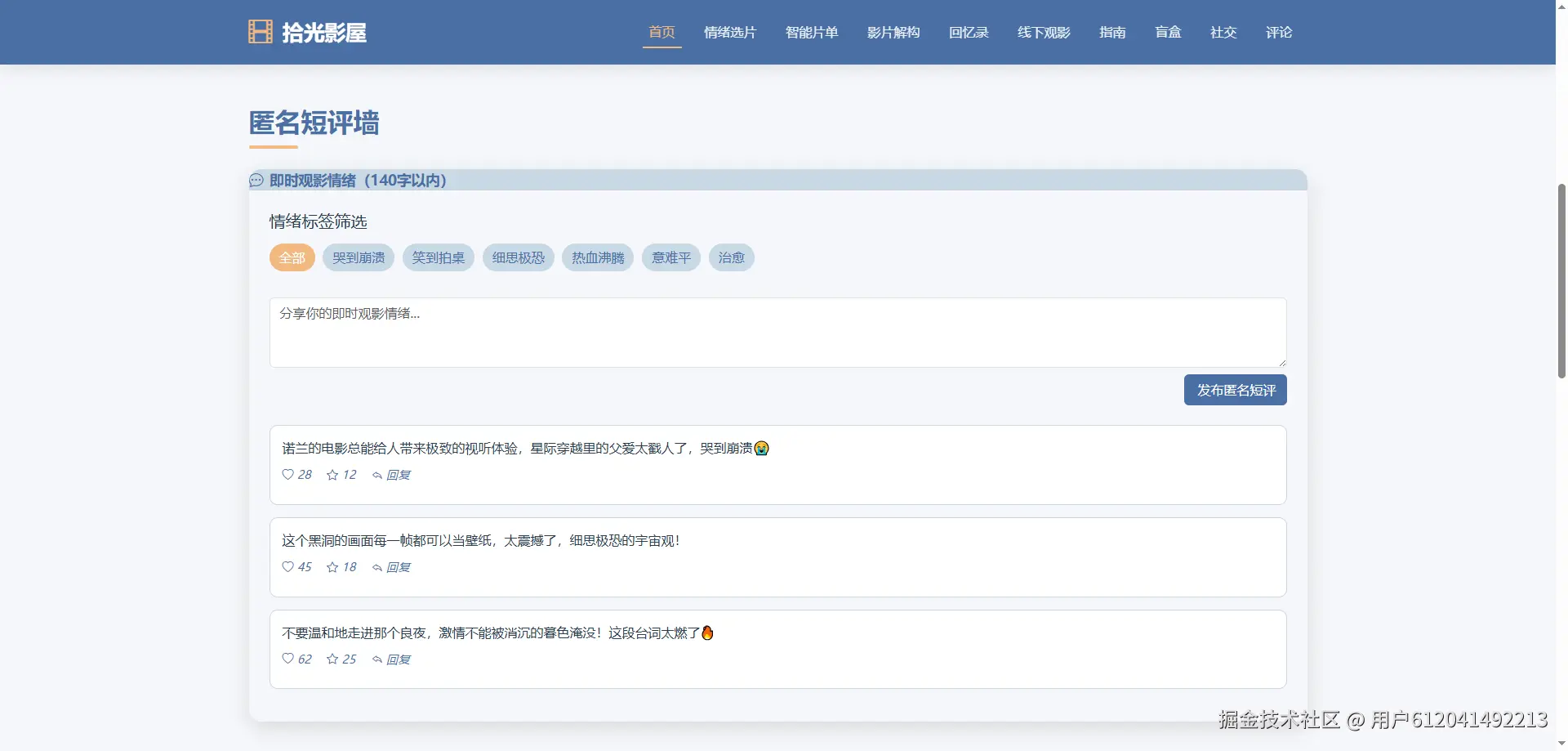Click like count 45 on 黑洞的画面 comment
The image size is (1568, 751).
point(305,567)
